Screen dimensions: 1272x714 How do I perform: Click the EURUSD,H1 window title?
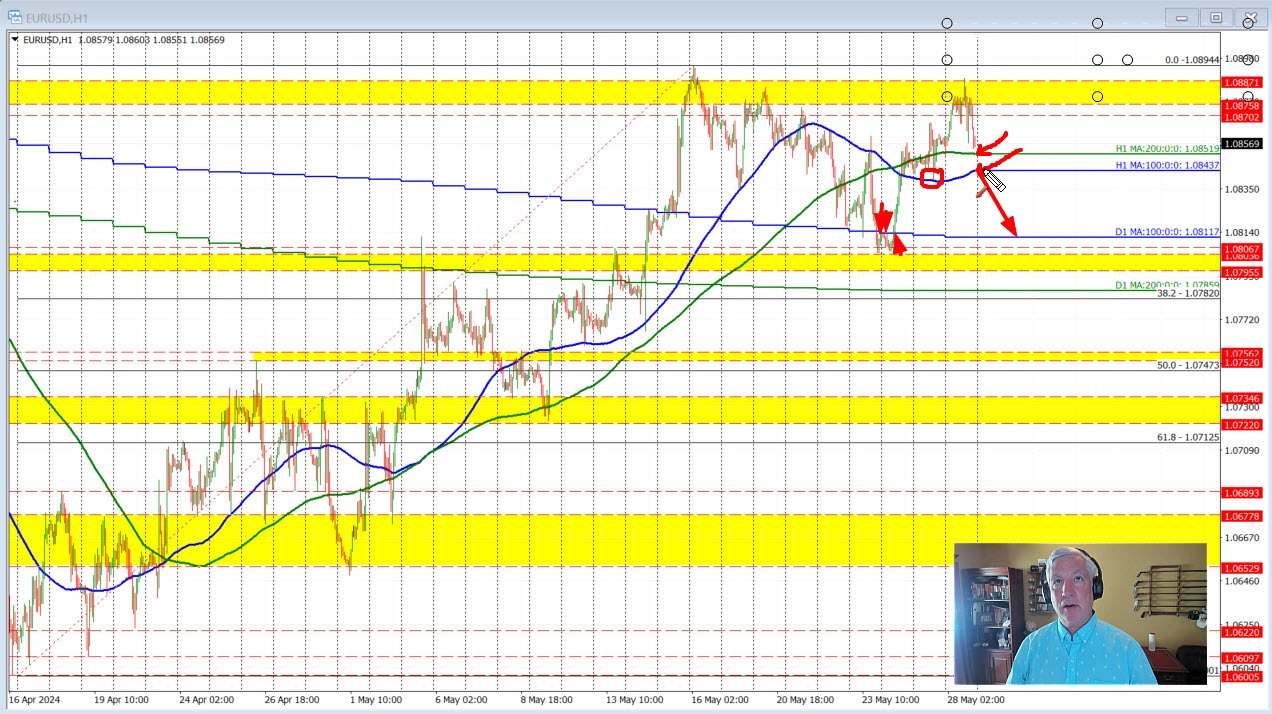point(58,18)
